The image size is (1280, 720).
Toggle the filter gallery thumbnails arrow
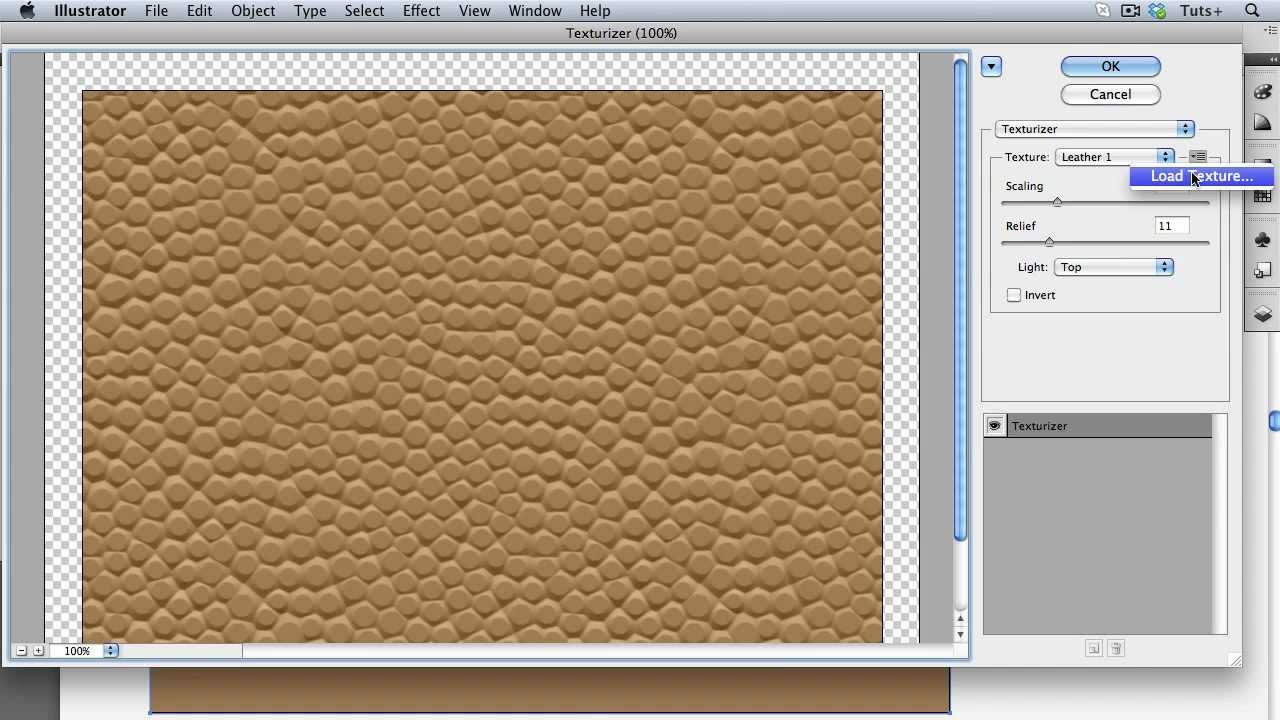991,67
